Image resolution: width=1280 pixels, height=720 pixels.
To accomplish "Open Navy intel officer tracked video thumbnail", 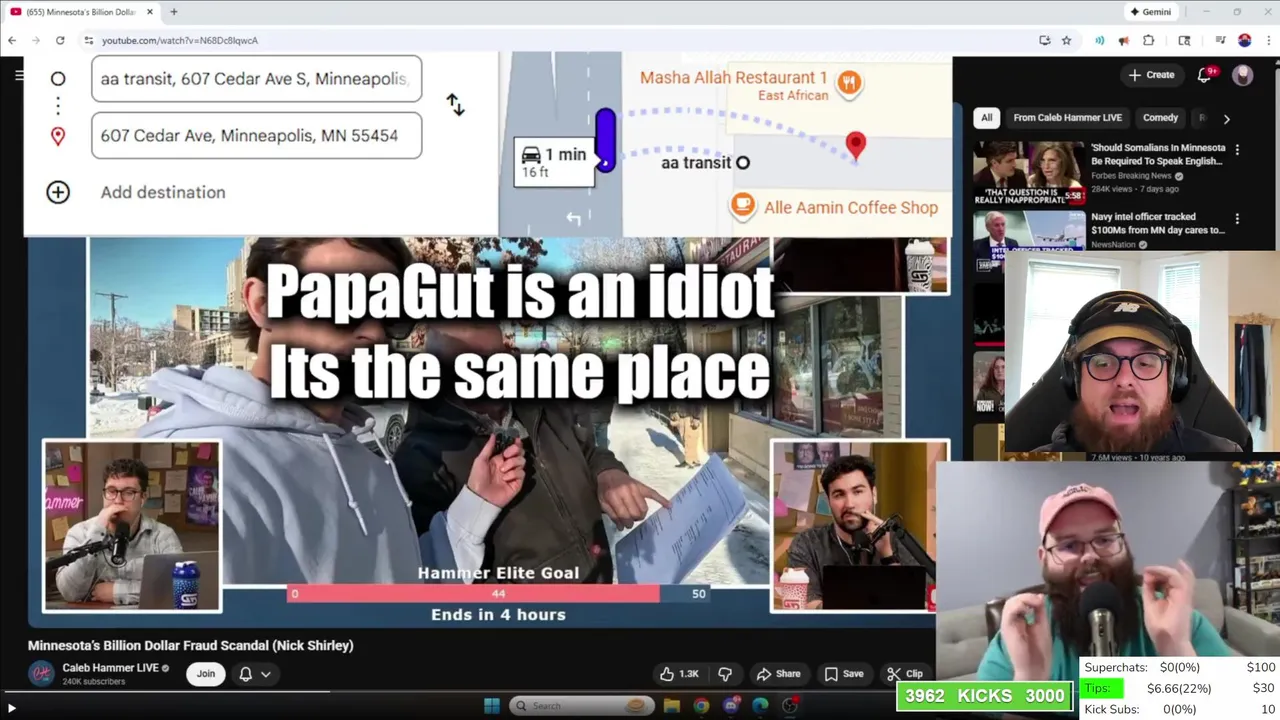I will click(1029, 229).
